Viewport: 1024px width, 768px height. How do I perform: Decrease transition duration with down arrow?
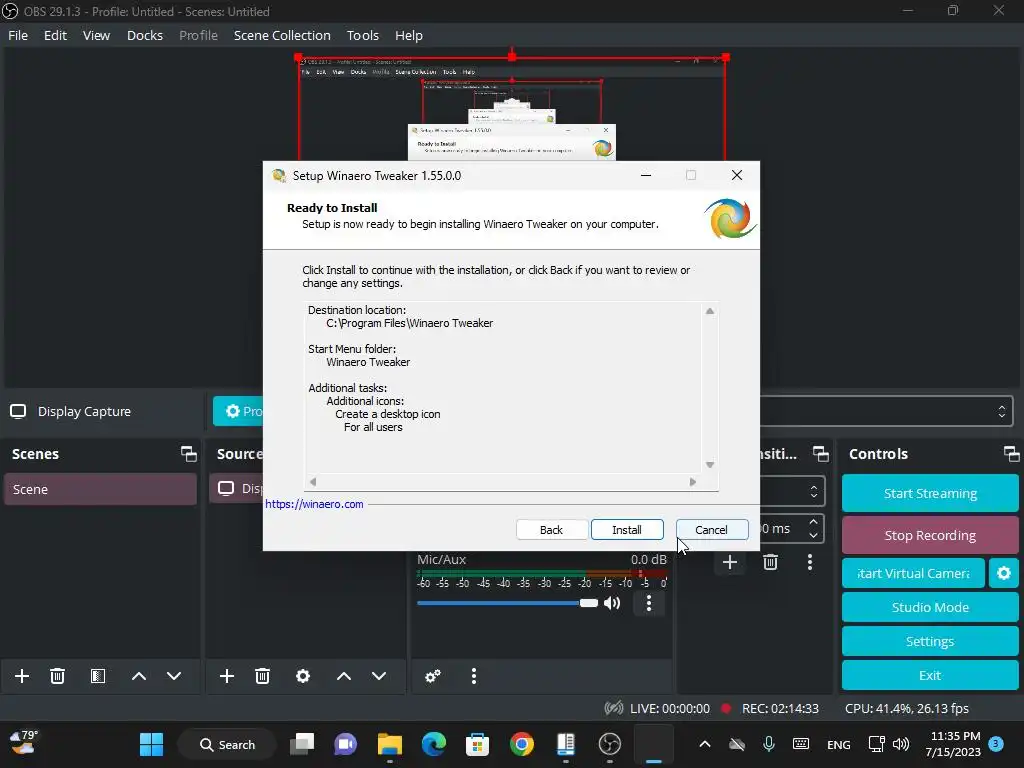pos(813,535)
